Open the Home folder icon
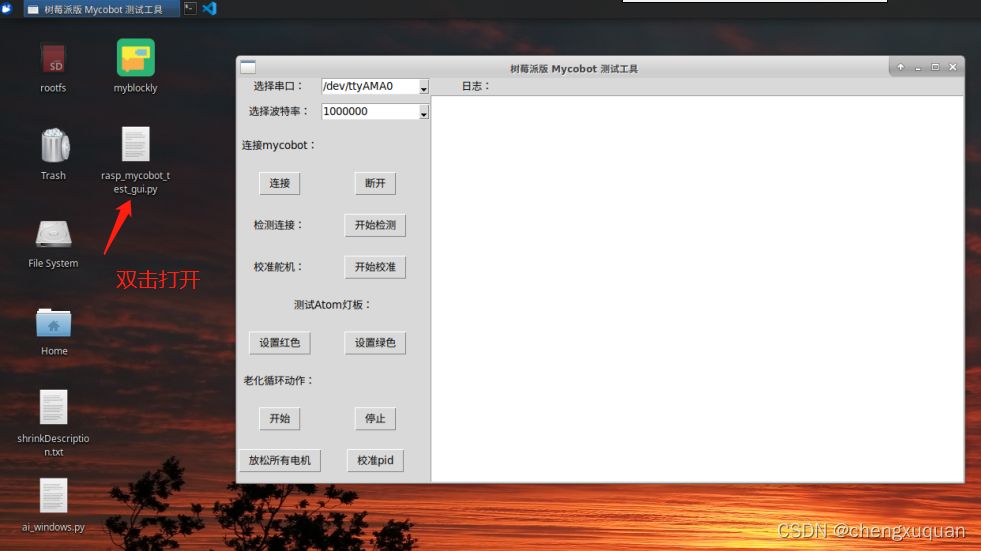The image size is (981, 551). (54, 323)
